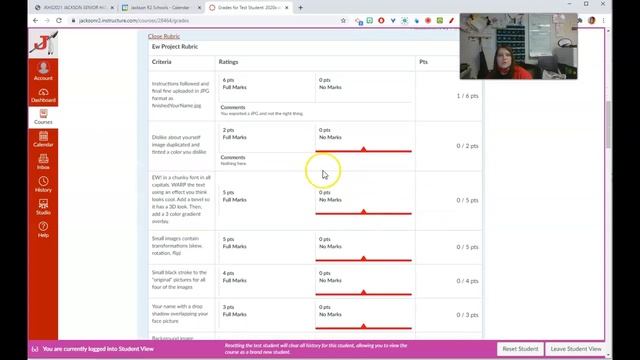Go to the Canvas Dashboard
The height and width of the screenshot is (360, 640).
pyautogui.click(x=43, y=96)
